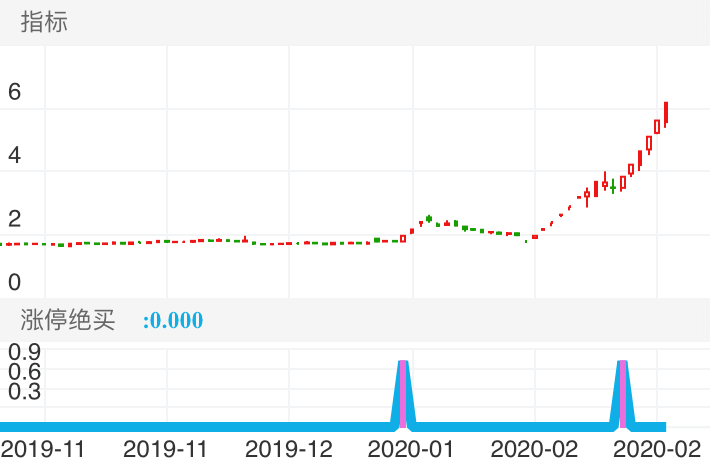The height and width of the screenshot is (472, 710).
Task: Click the lowest green candlestick just before the February rally
Action: coord(526,240)
